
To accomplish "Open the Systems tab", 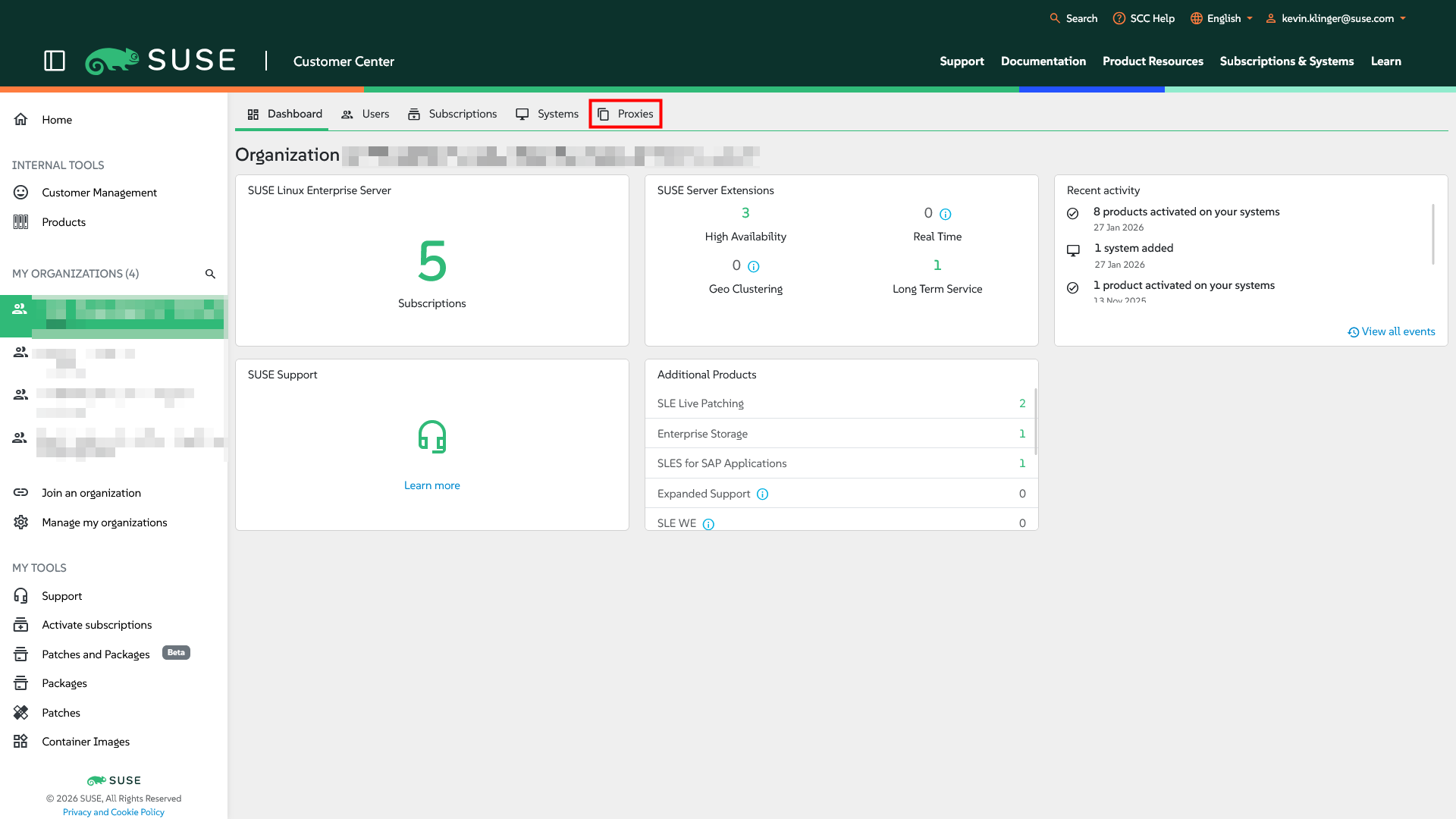I will pyautogui.click(x=548, y=114).
